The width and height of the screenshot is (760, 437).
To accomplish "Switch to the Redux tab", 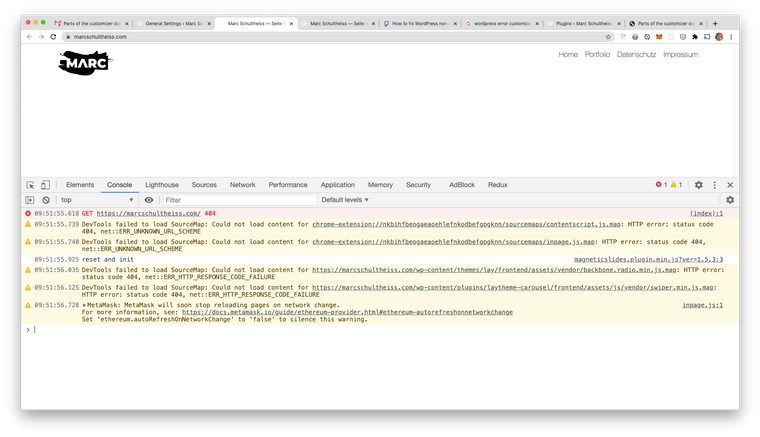I will (498, 185).
